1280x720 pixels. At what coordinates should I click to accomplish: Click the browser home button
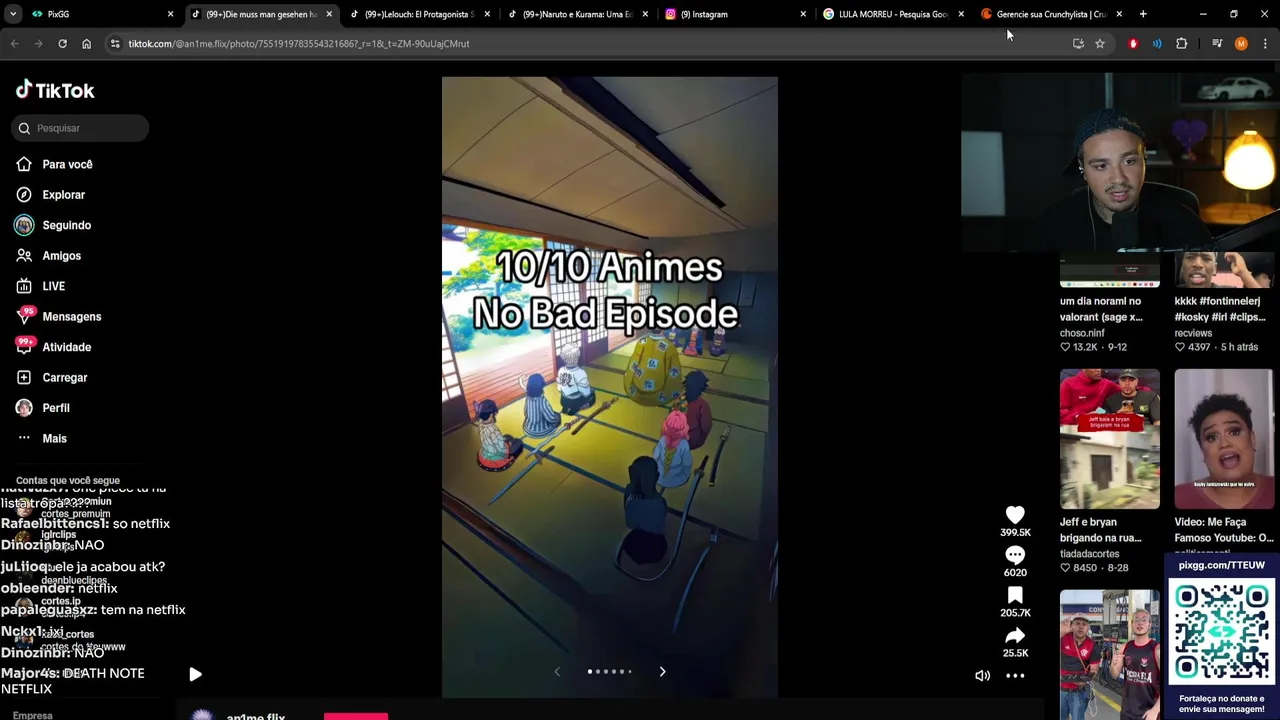[x=86, y=44]
